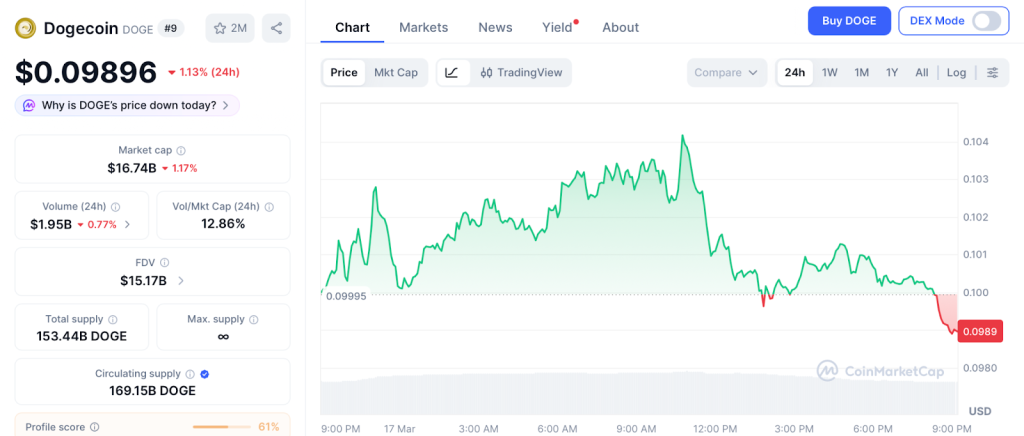Open 'Why is DOGE's price down today?'
The height and width of the screenshot is (436, 1024).
pyautogui.click(x=127, y=105)
